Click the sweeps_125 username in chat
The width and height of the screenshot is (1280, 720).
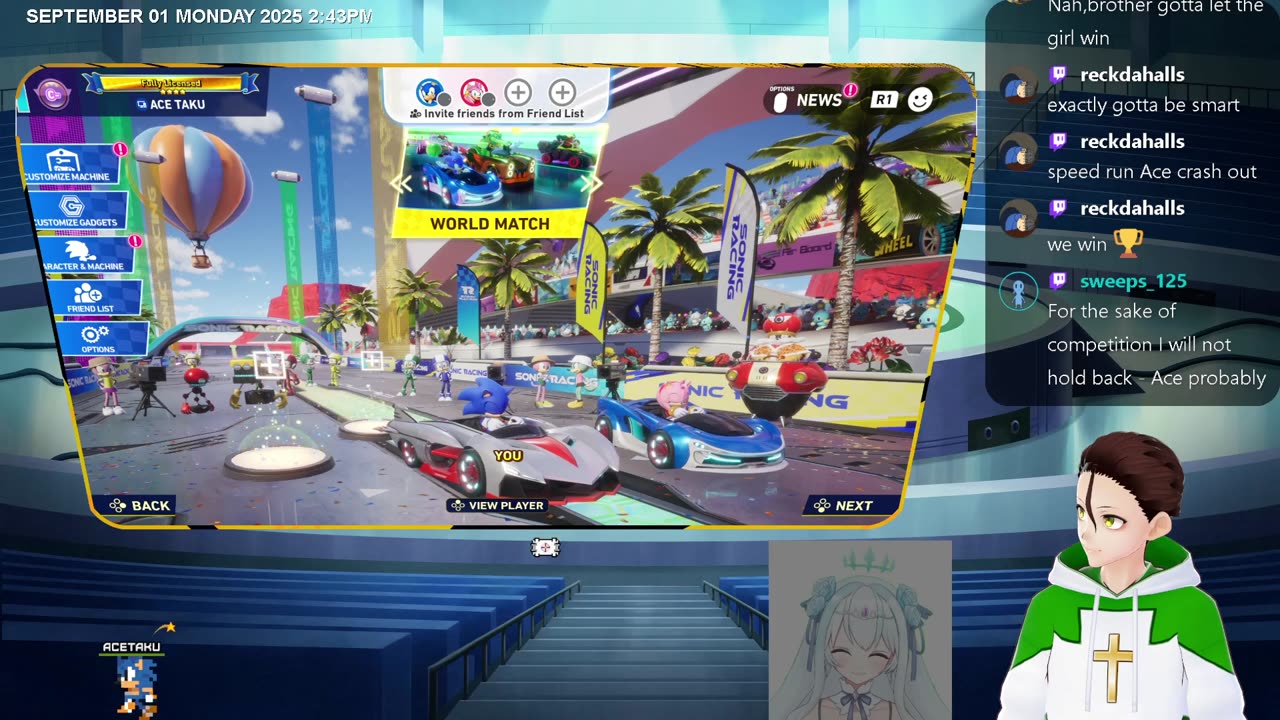pyautogui.click(x=1133, y=281)
